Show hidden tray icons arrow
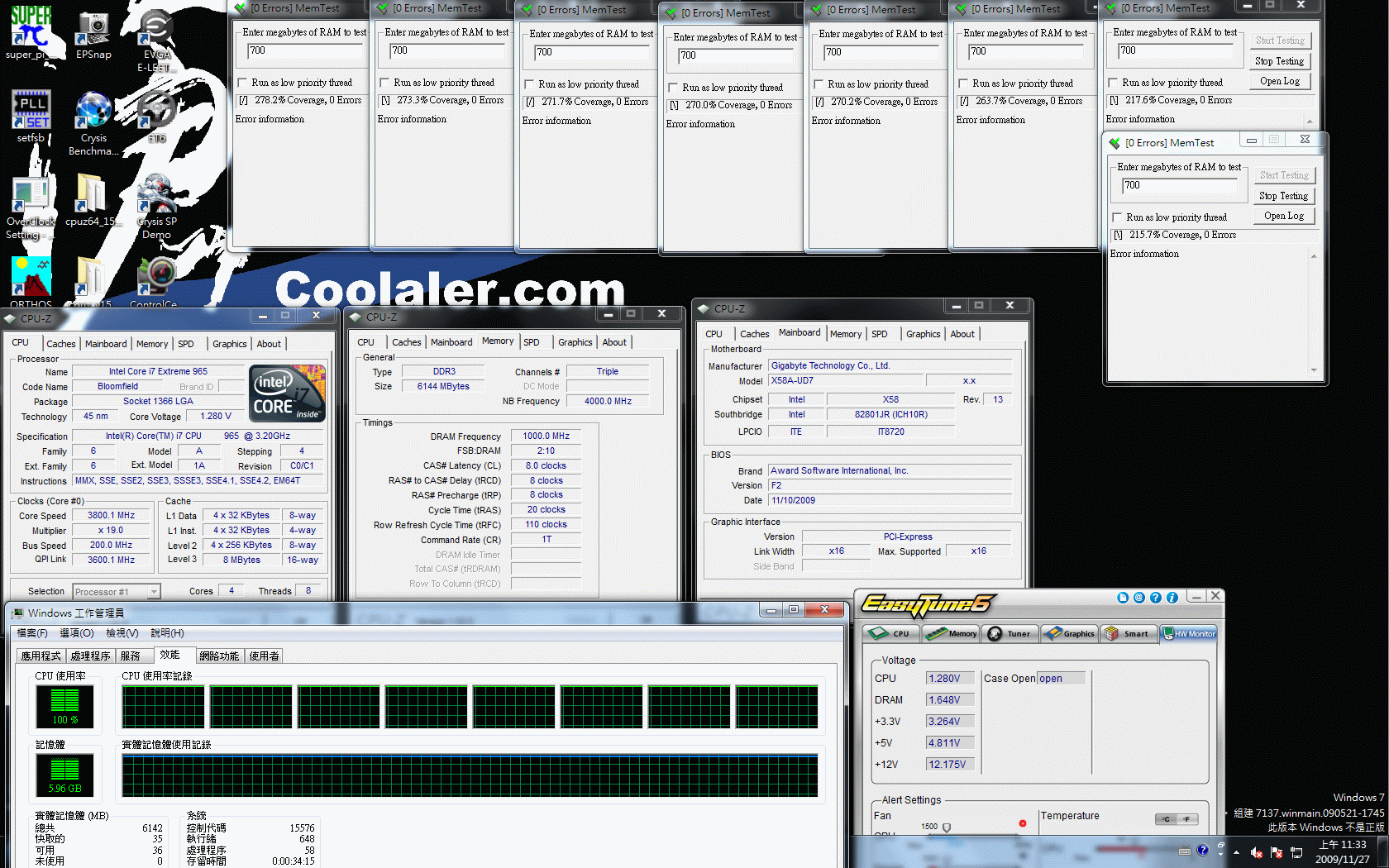Viewport: 1389px width, 868px height. coord(1236,852)
